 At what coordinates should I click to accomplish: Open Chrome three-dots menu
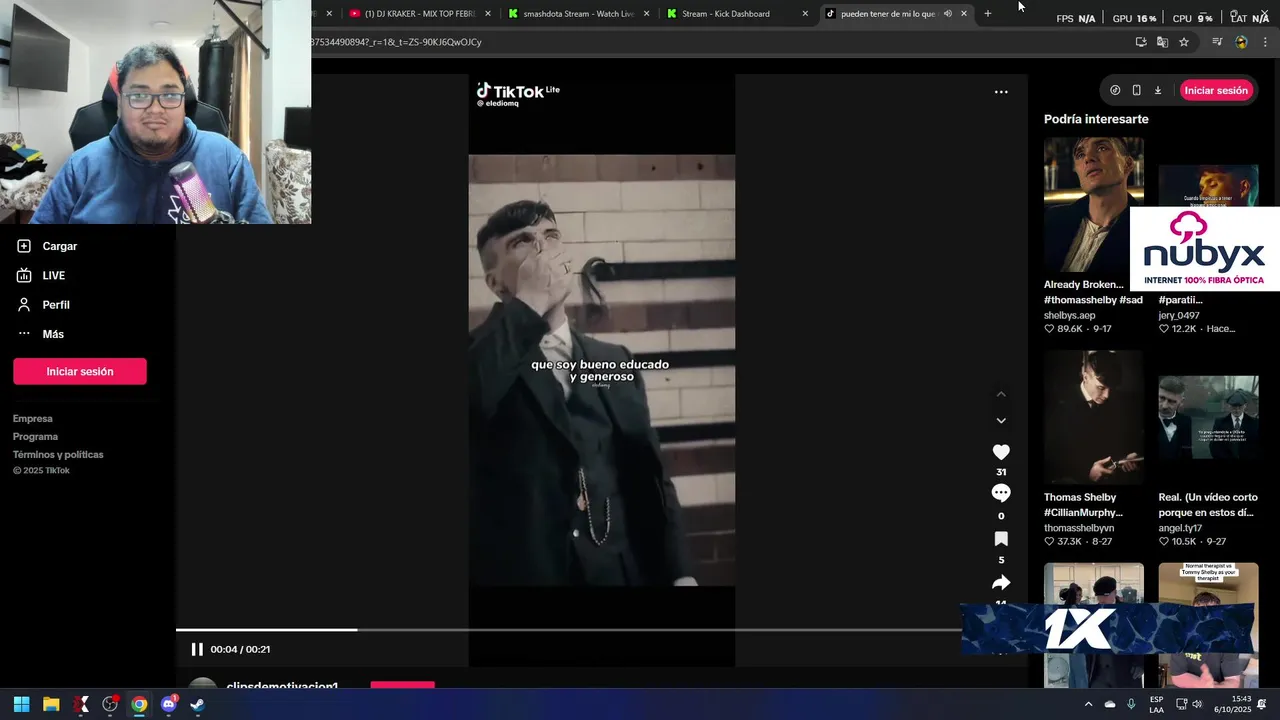(1265, 42)
